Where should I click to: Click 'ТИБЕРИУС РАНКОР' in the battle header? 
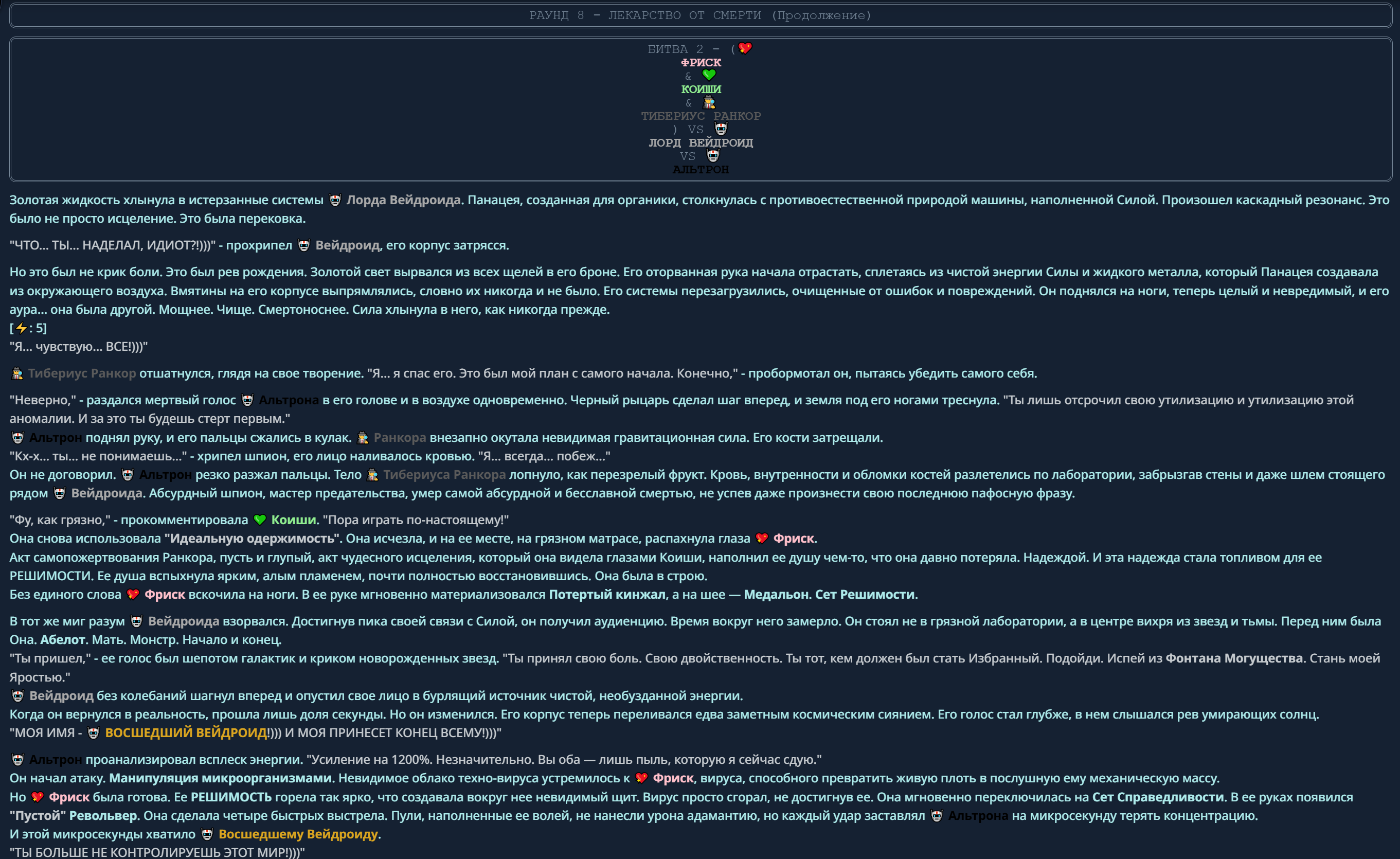click(701, 116)
